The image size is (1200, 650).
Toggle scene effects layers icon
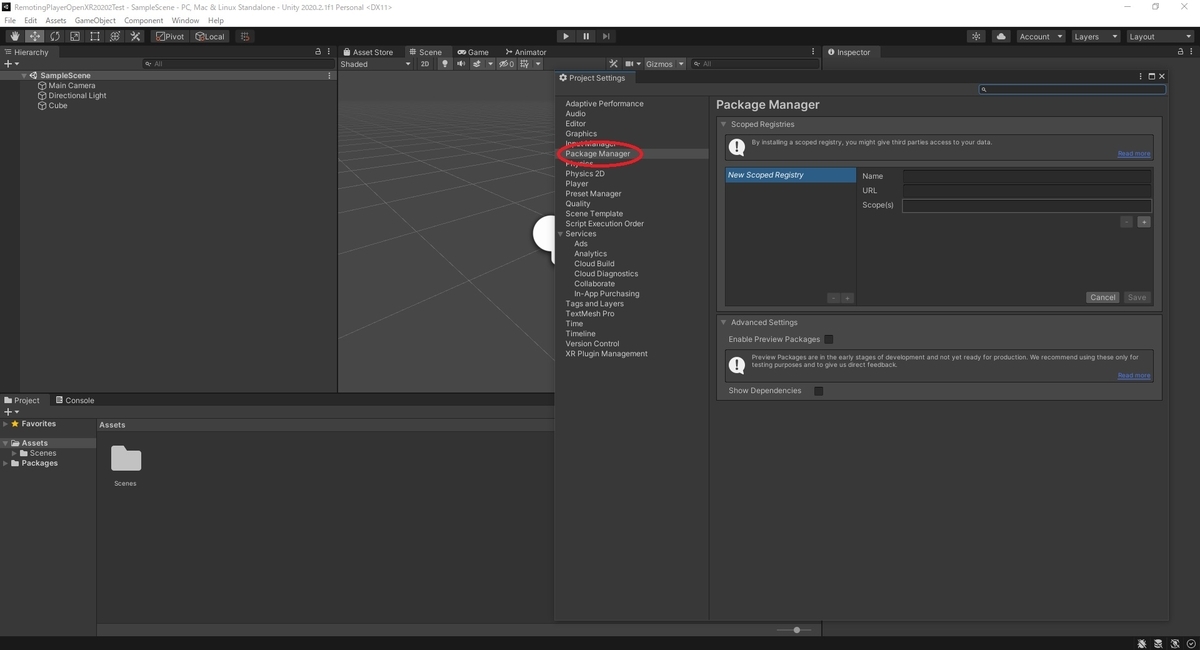click(478, 64)
